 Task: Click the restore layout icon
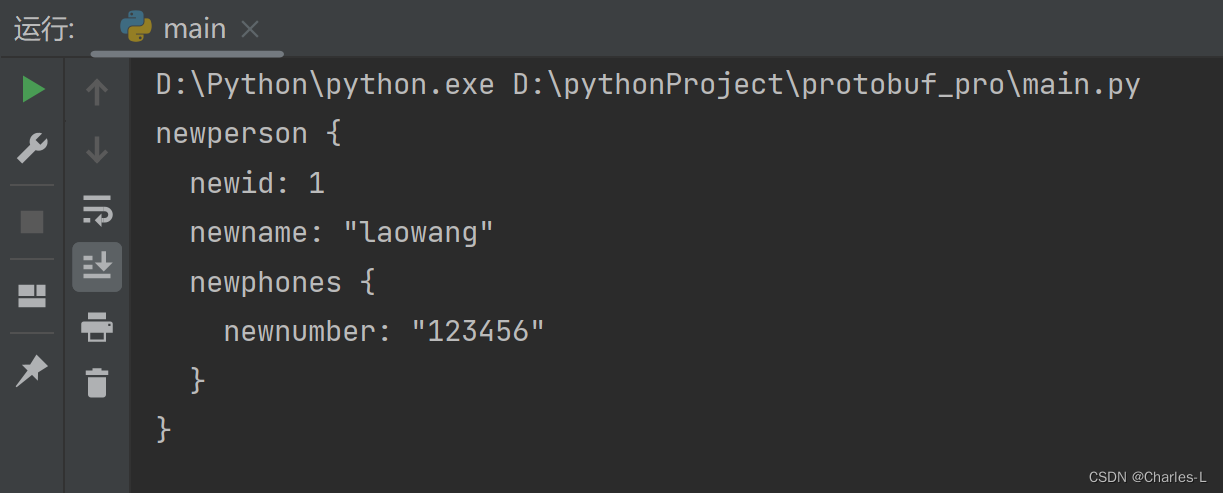coord(32,296)
